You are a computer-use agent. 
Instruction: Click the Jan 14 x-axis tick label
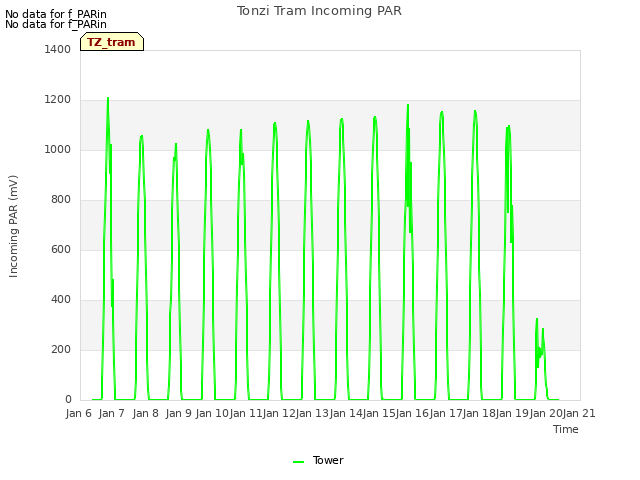(x=346, y=413)
